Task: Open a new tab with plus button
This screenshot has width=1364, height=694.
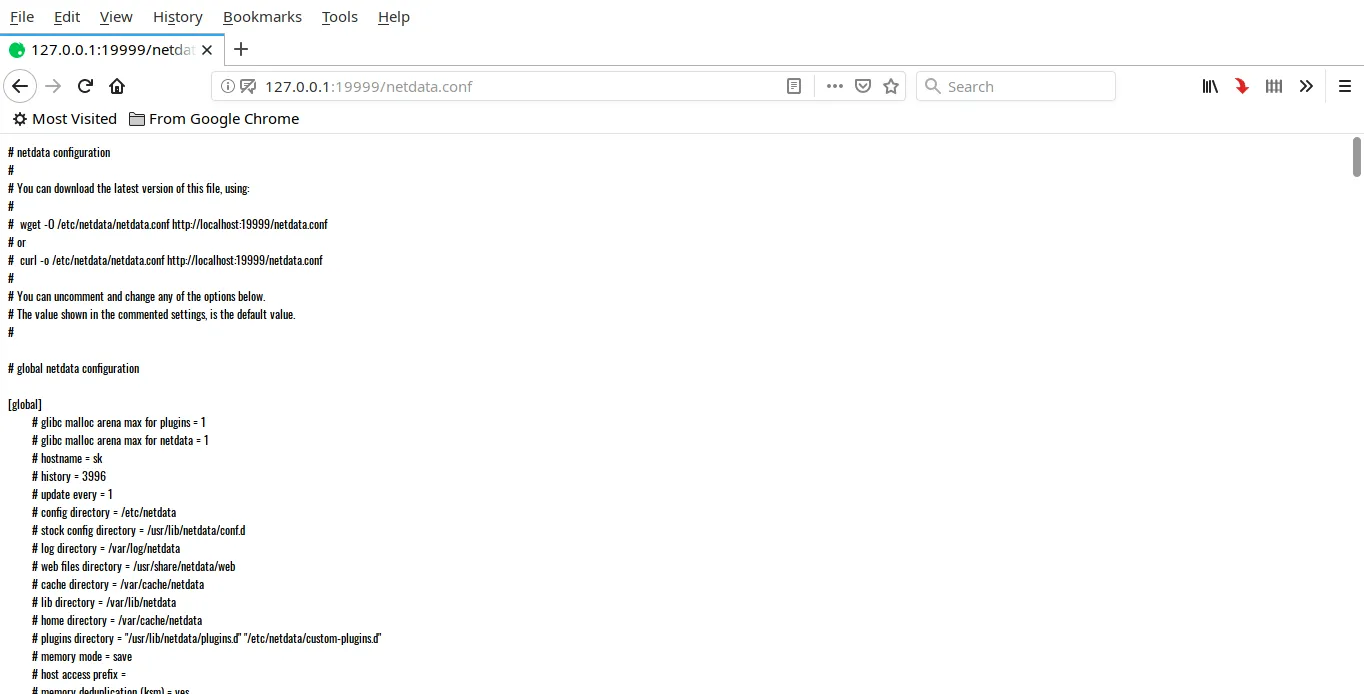Action: click(241, 49)
